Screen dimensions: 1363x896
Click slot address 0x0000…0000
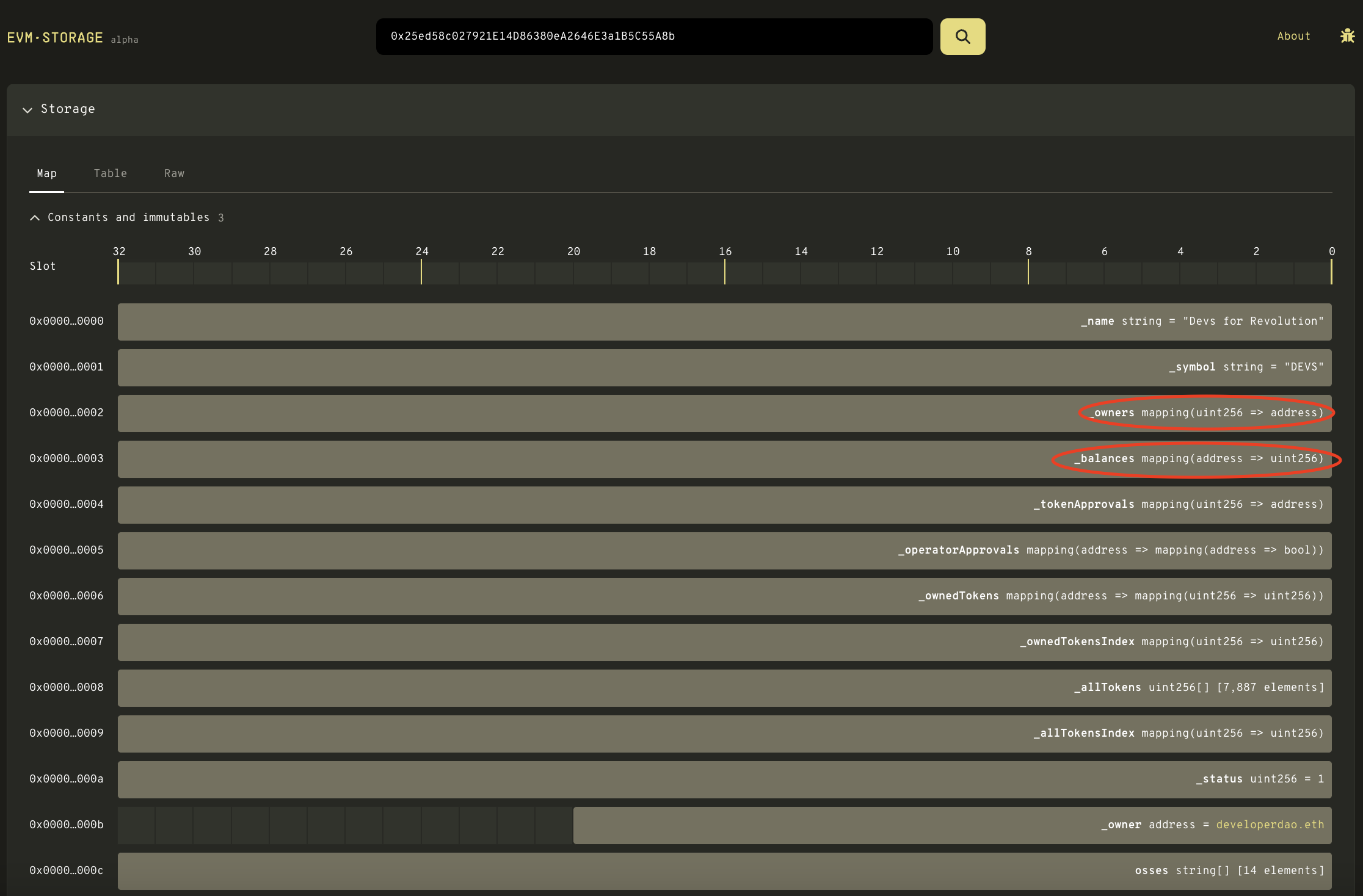(x=67, y=321)
